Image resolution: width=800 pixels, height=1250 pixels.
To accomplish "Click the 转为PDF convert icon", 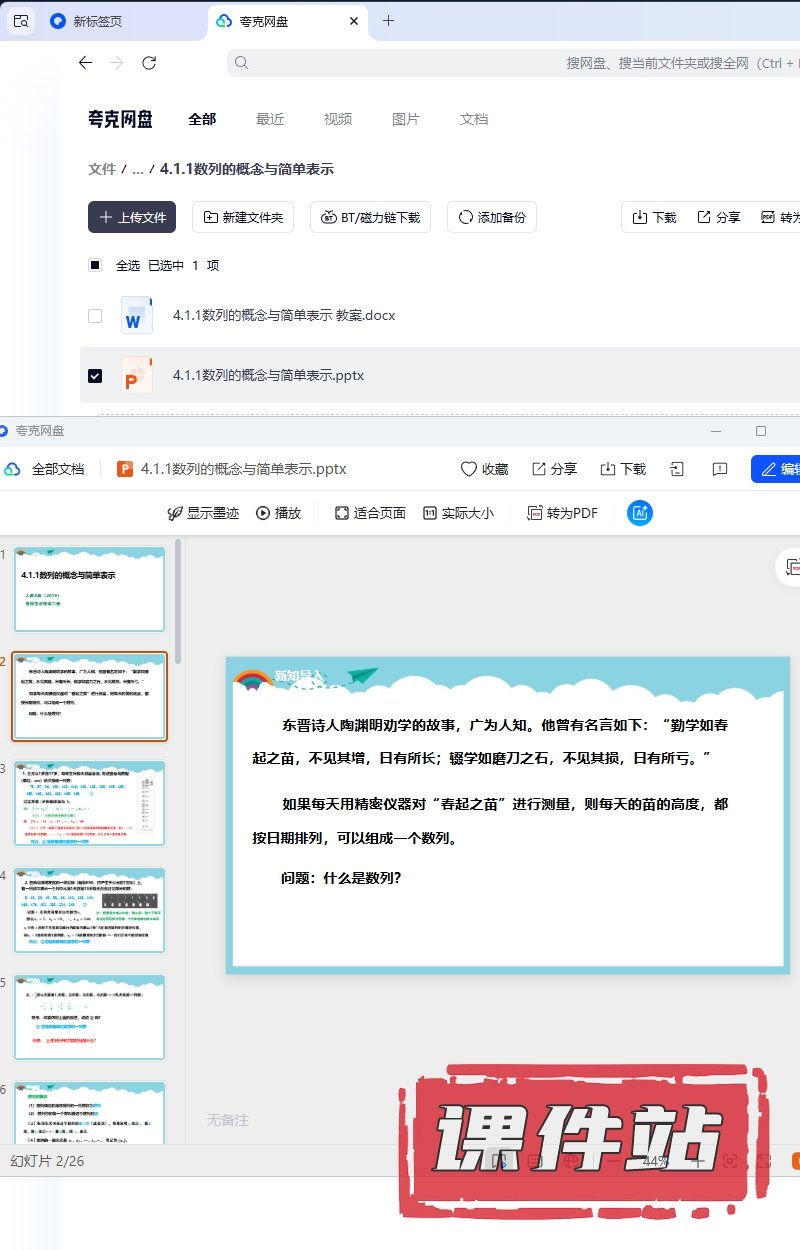I will [x=535, y=513].
